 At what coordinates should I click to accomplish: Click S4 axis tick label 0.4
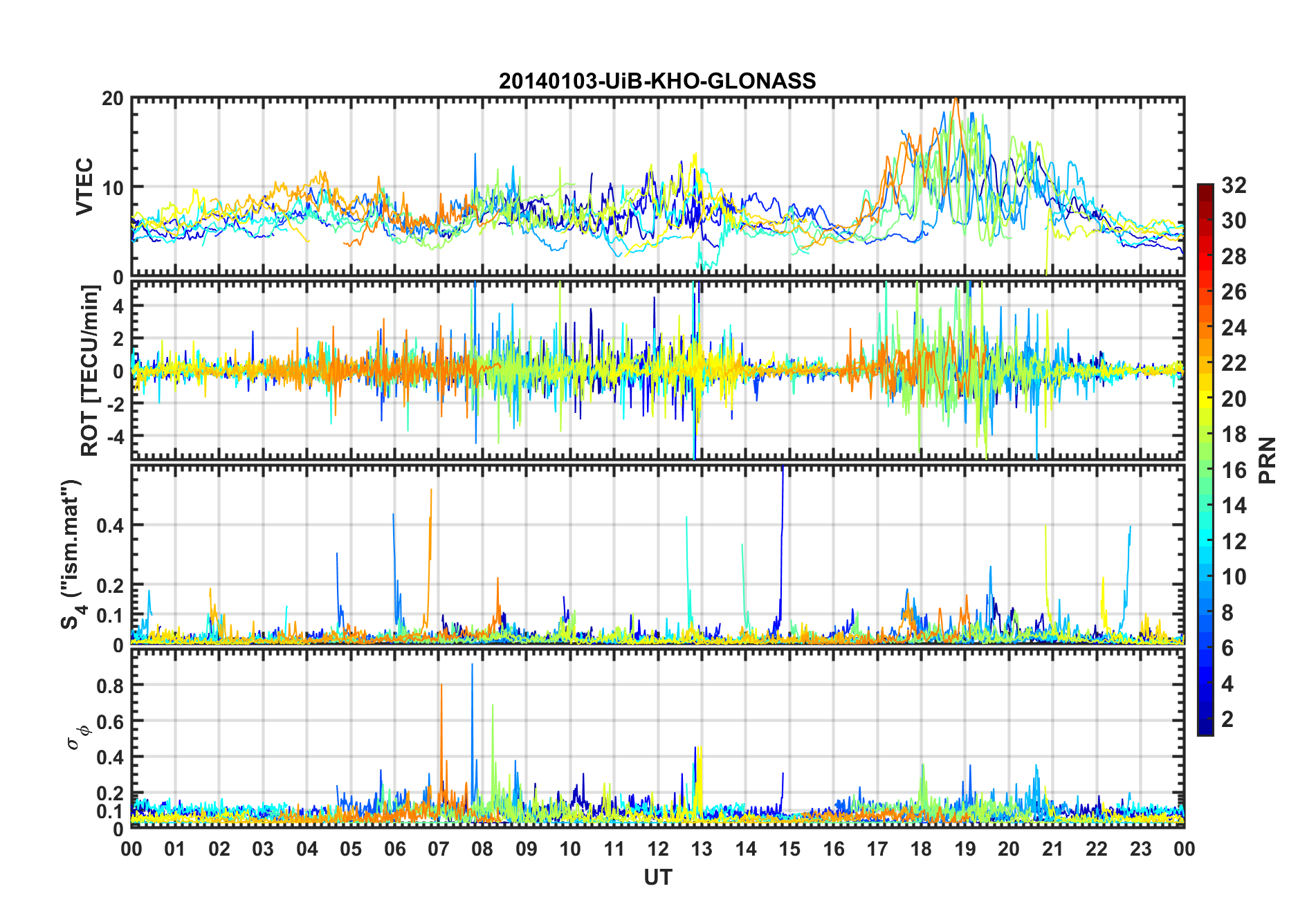tap(110, 526)
